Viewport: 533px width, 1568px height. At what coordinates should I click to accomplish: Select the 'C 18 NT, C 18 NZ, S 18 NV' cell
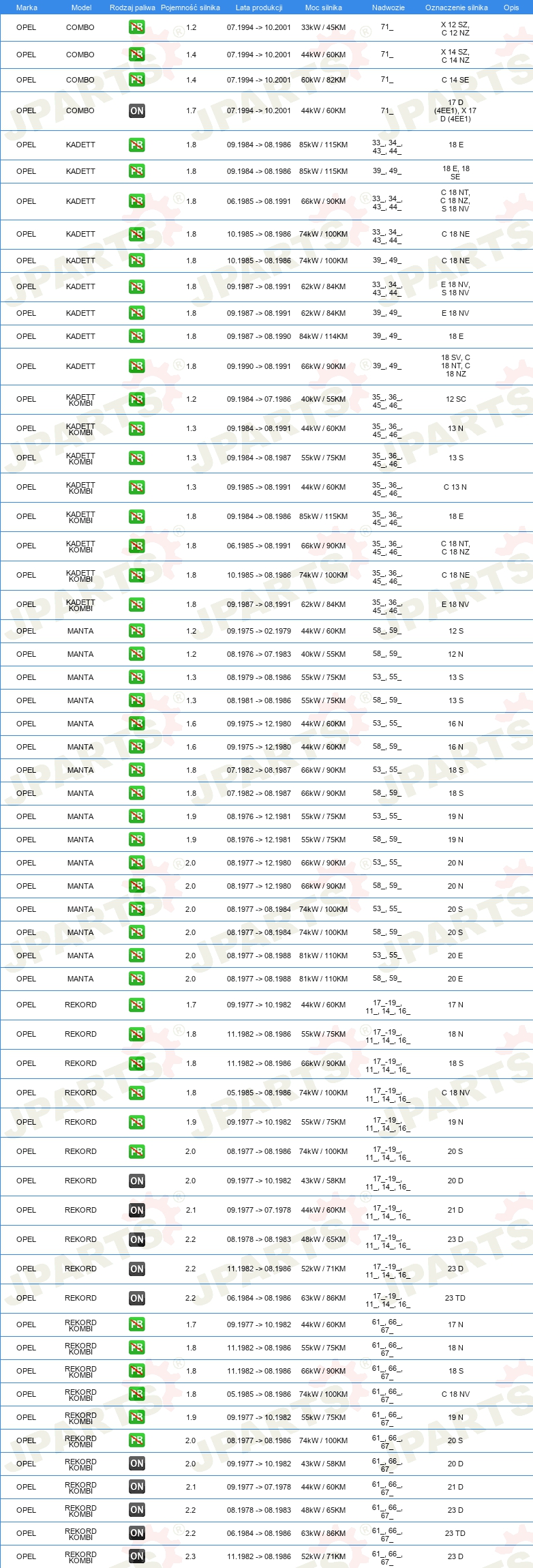(455, 201)
